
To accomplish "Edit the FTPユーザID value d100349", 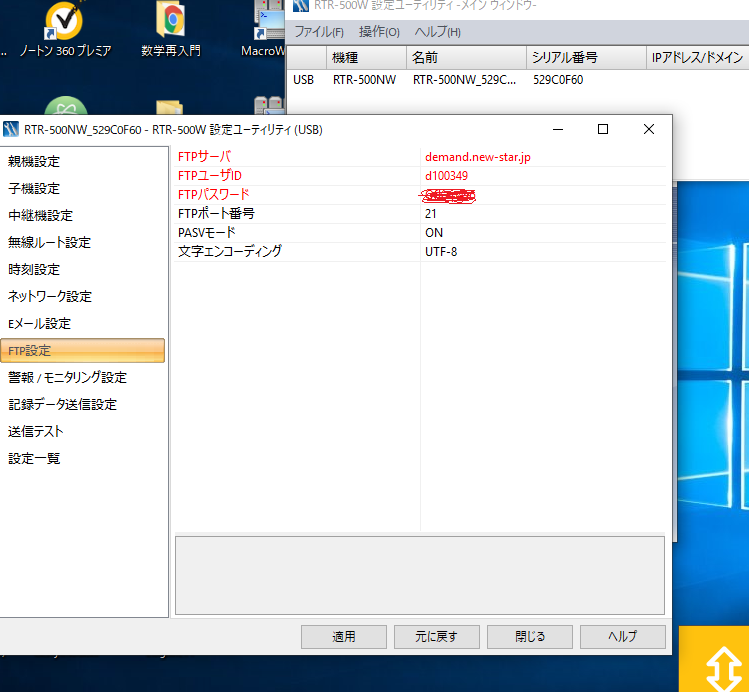I will (543, 176).
